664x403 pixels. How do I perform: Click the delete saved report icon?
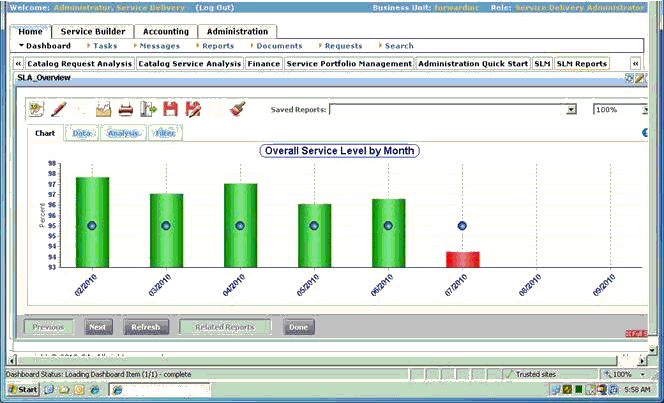[193, 109]
